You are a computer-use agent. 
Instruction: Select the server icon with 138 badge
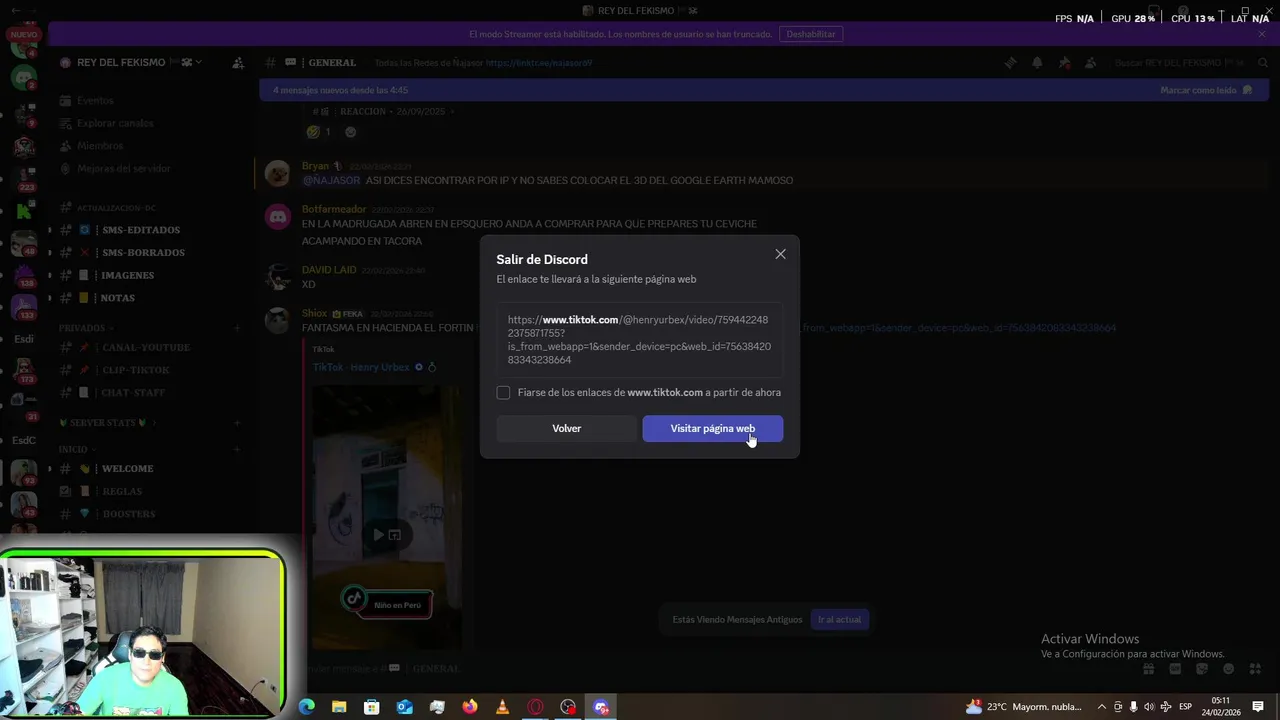click(x=24, y=274)
